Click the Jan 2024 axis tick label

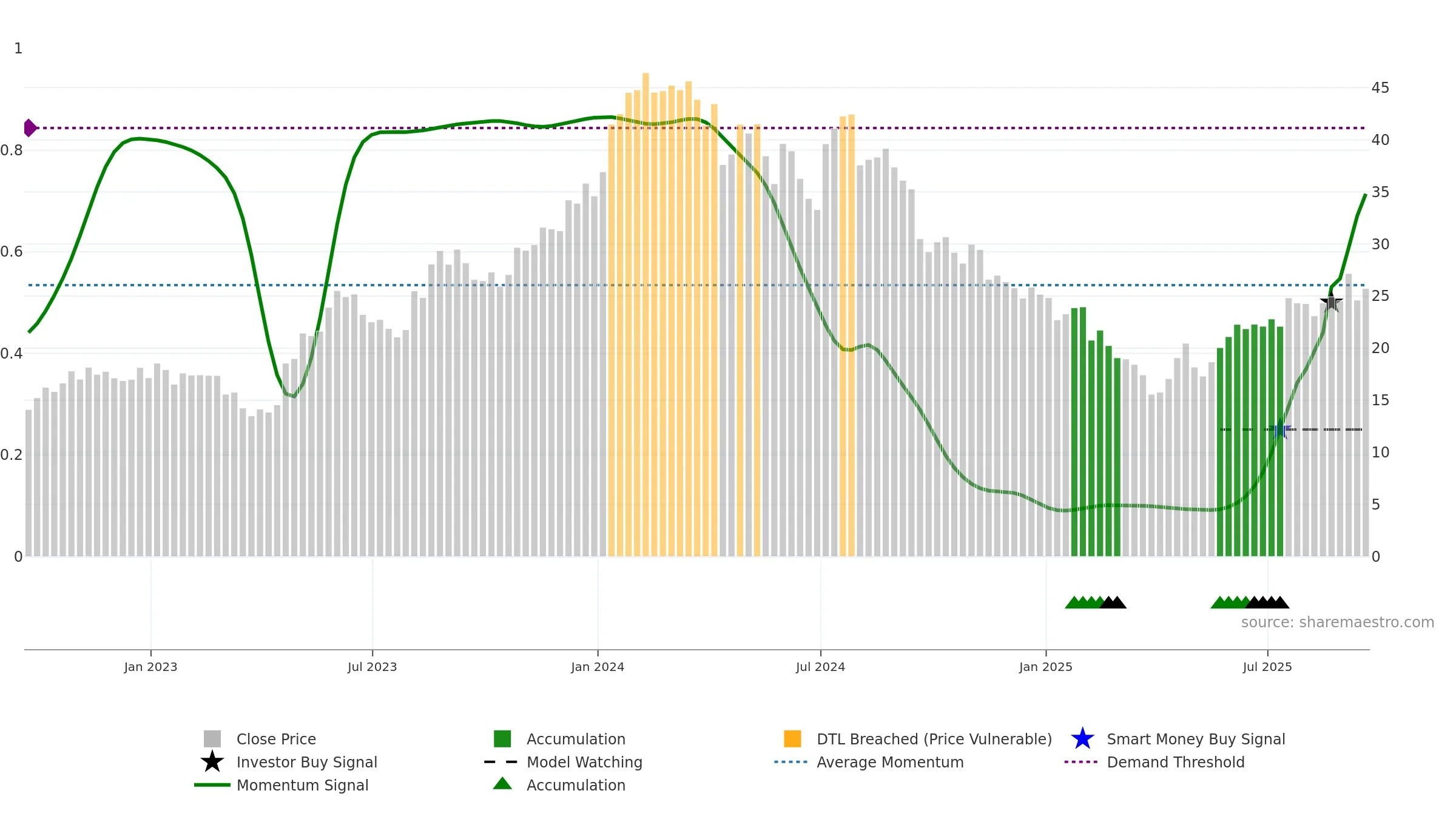pos(598,667)
